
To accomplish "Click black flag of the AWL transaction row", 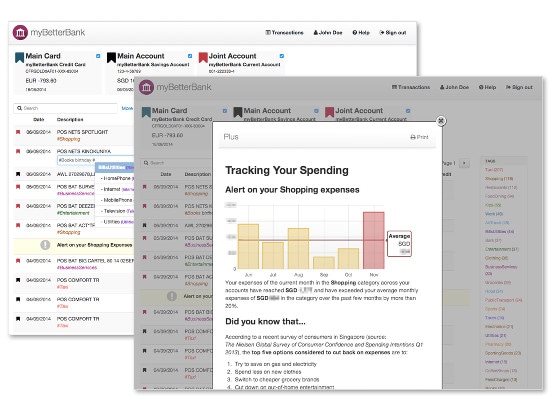I will [18, 174].
